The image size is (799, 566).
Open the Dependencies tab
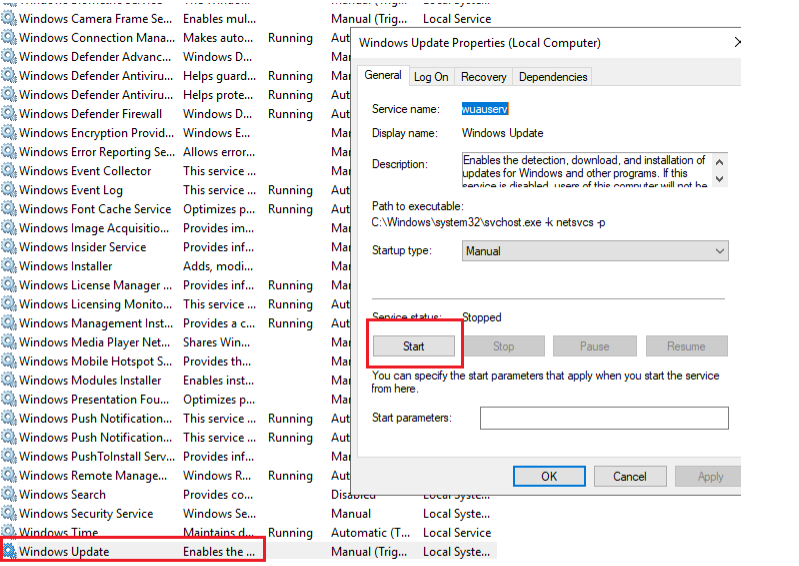point(553,77)
